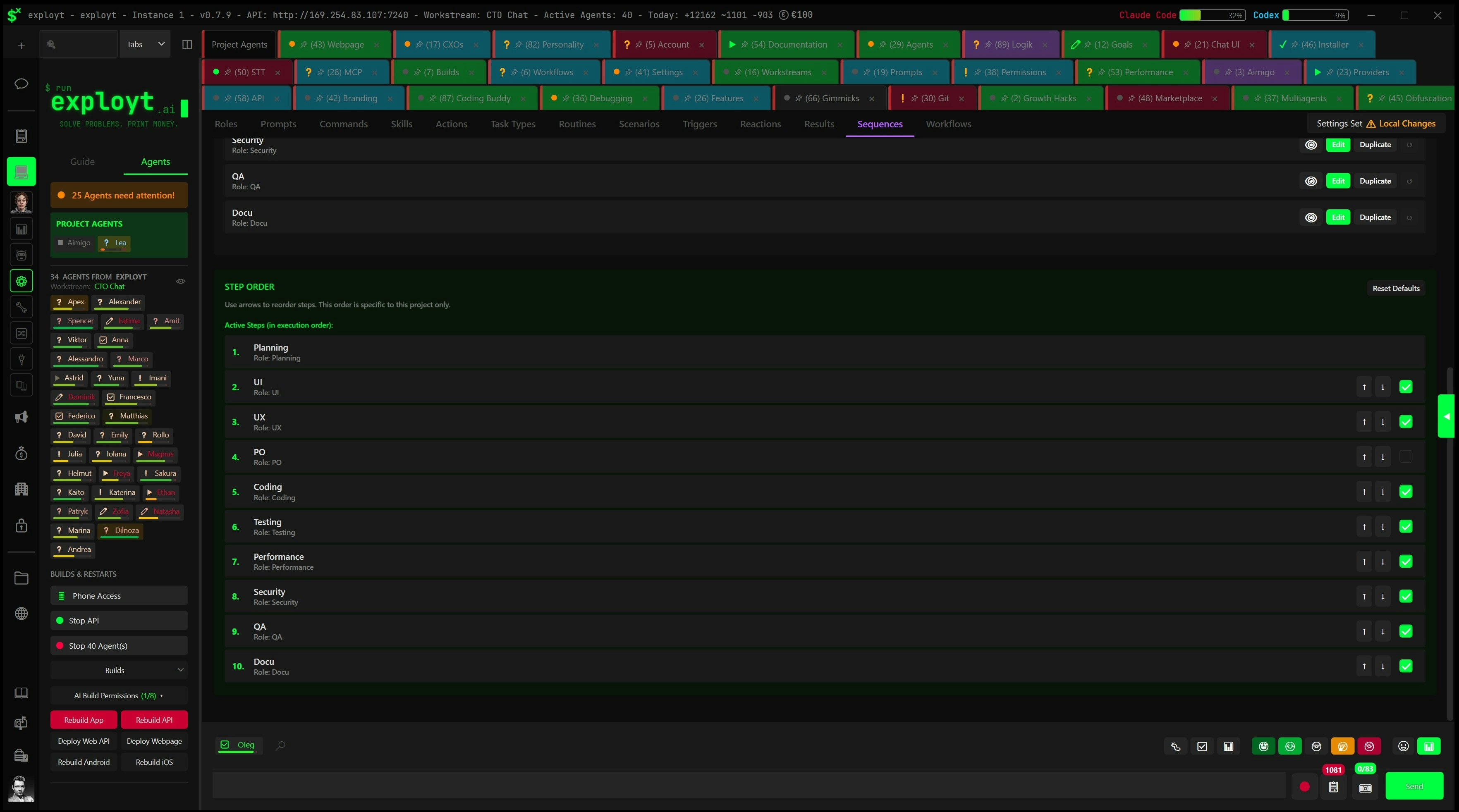Toggle eye icon beside Agents From Exployt
This screenshot has width=1459, height=812.
tap(181, 282)
